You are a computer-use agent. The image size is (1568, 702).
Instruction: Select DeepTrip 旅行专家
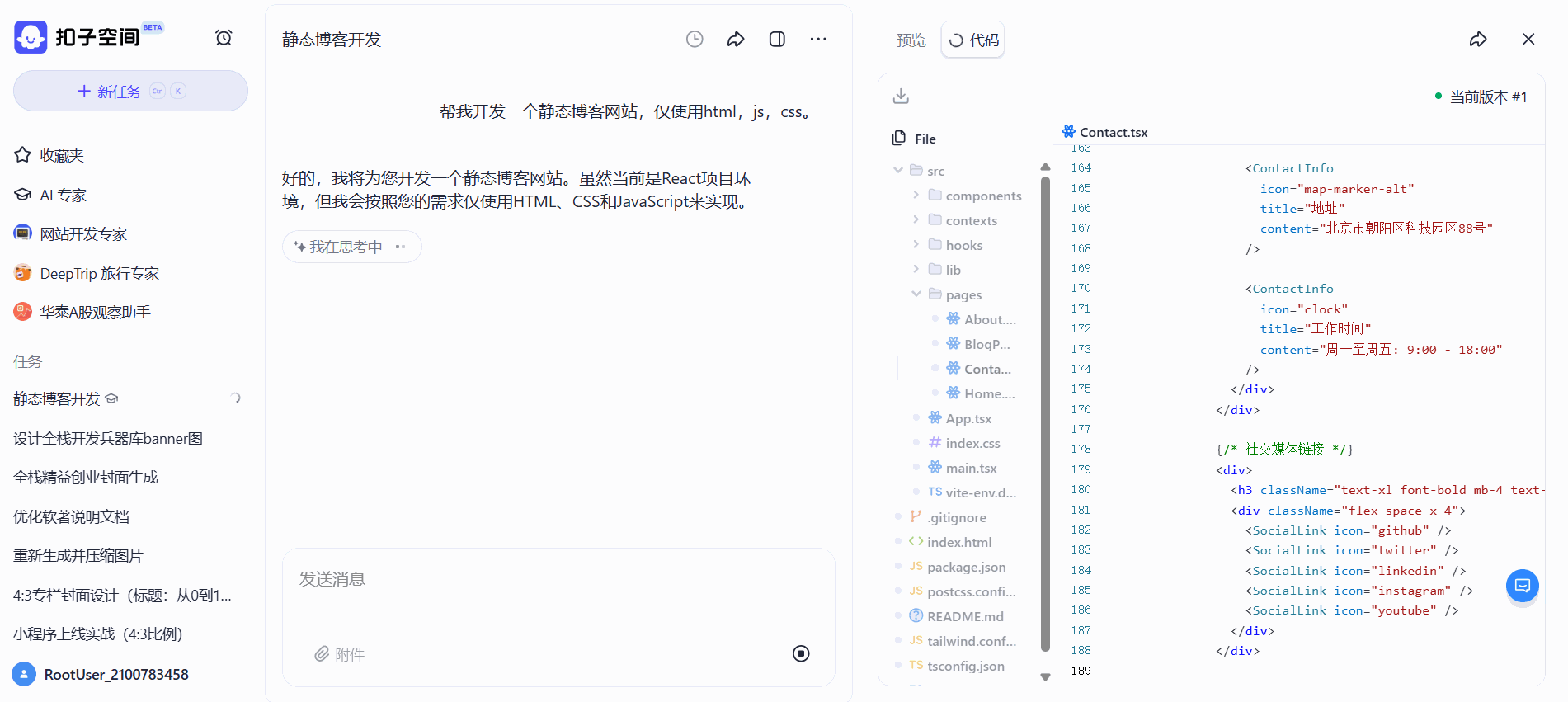point(87,273)
